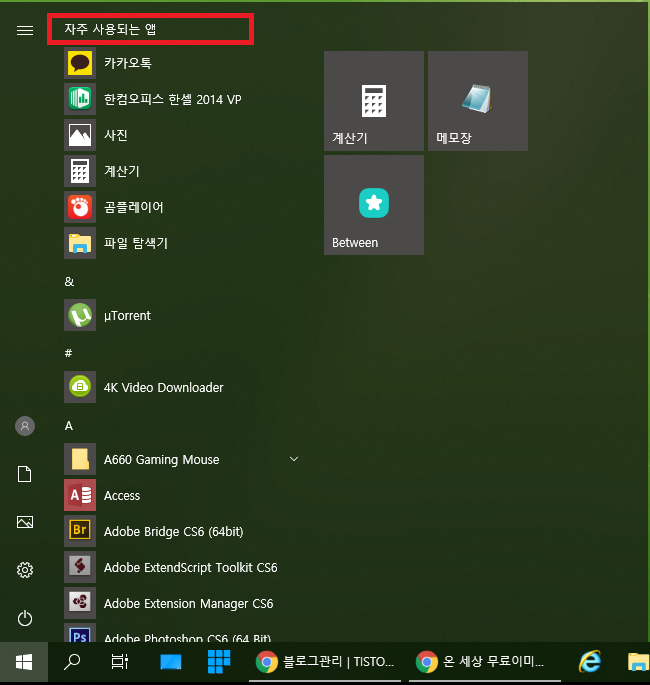
Task: Open Internet Explorer from the taskbar
Action: coord(590,662)
